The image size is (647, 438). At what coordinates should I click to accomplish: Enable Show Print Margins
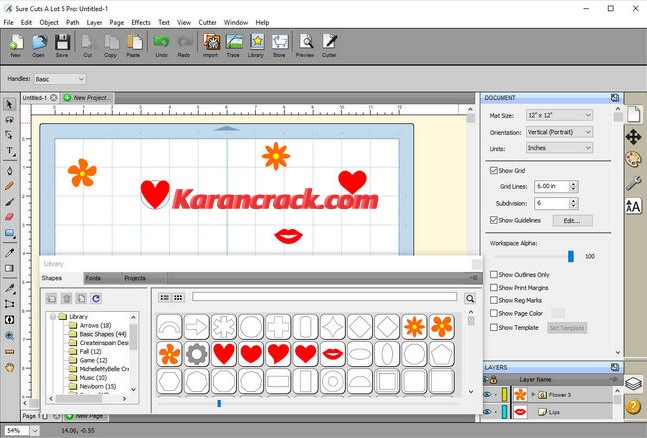[494, 287]
